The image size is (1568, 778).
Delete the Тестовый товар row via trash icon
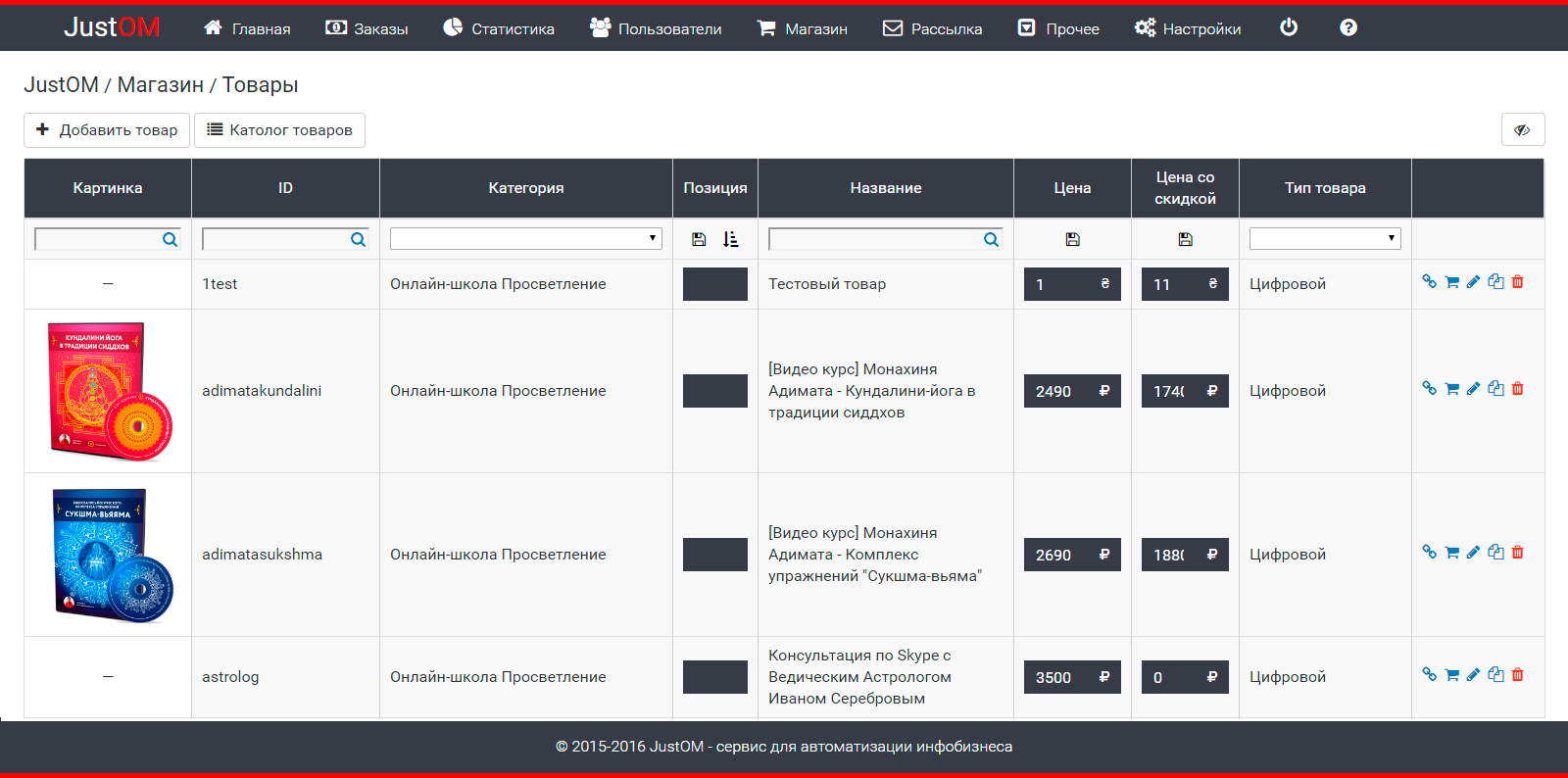(x=1518, y=282)
